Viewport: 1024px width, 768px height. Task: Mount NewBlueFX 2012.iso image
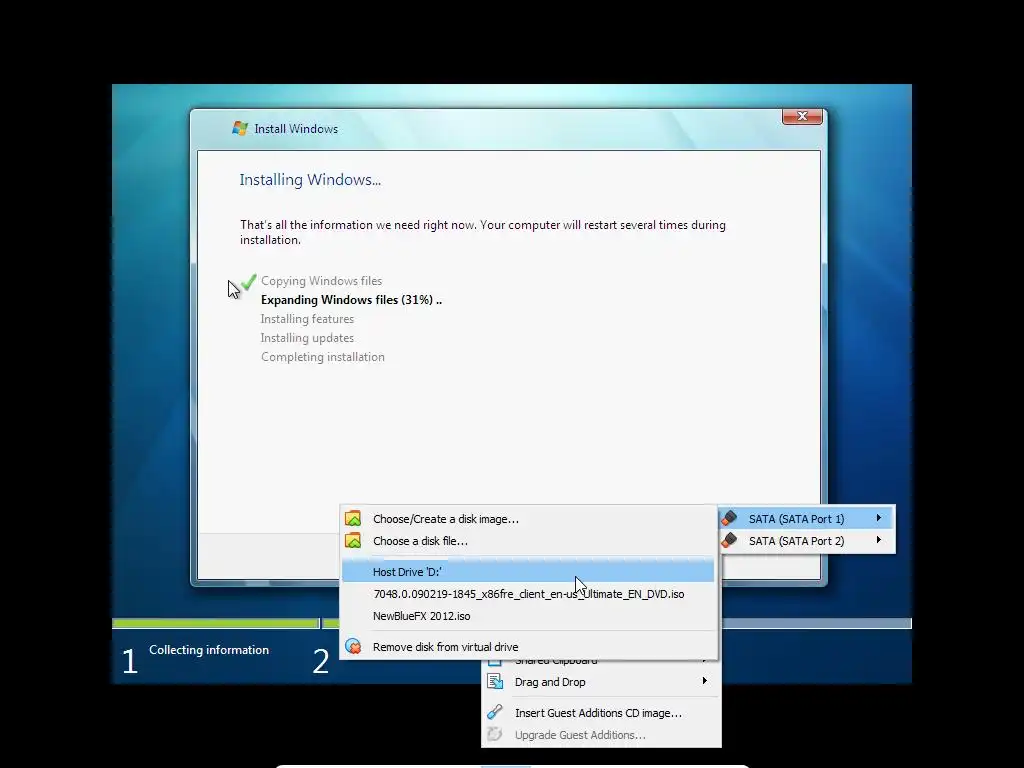[x=528, y=616]
